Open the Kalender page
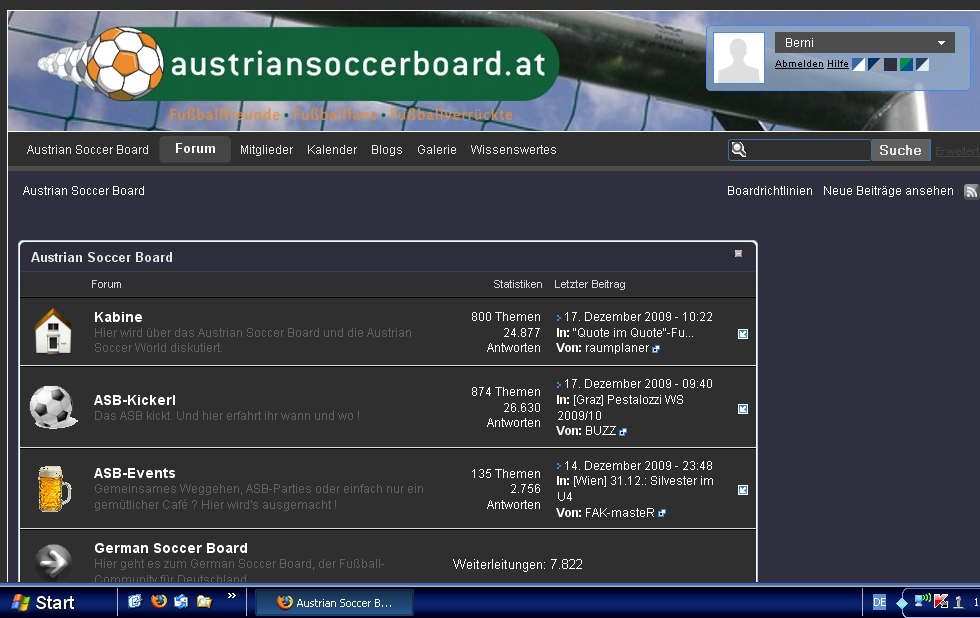The height and width of the screenshot is (618, 980). [332, 150]
